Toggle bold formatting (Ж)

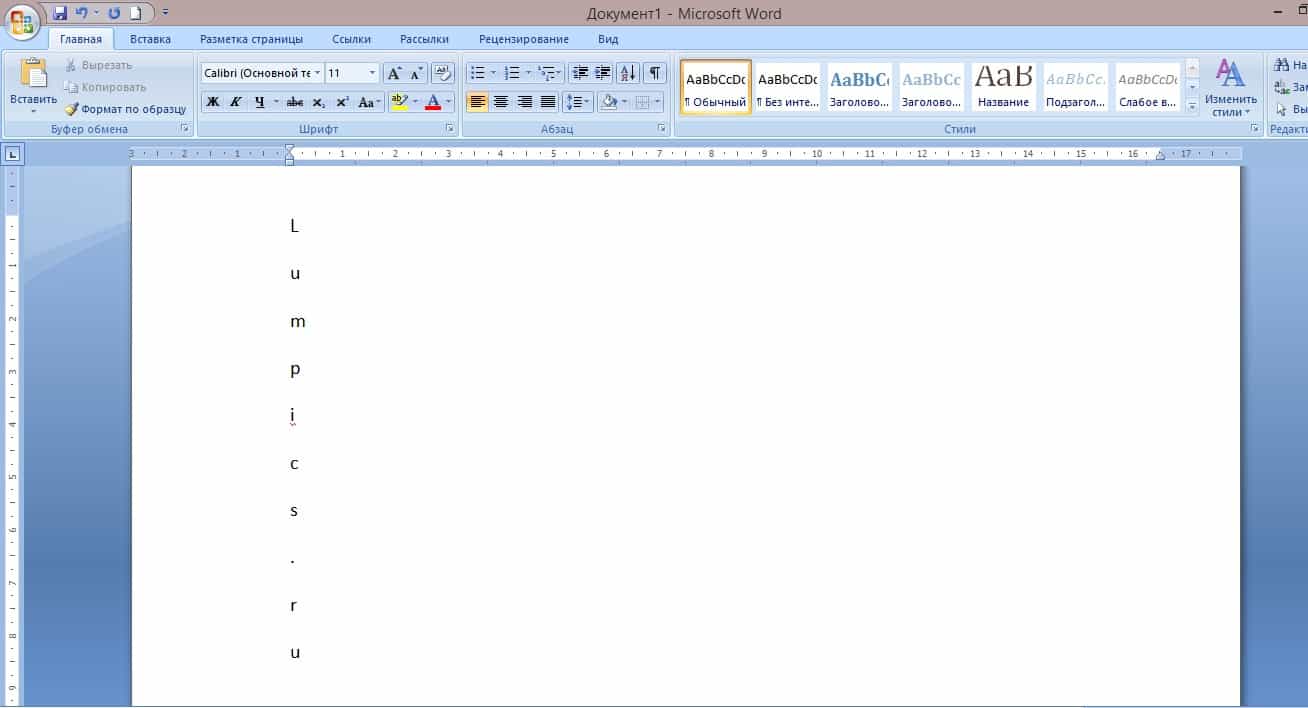[212, 102]
